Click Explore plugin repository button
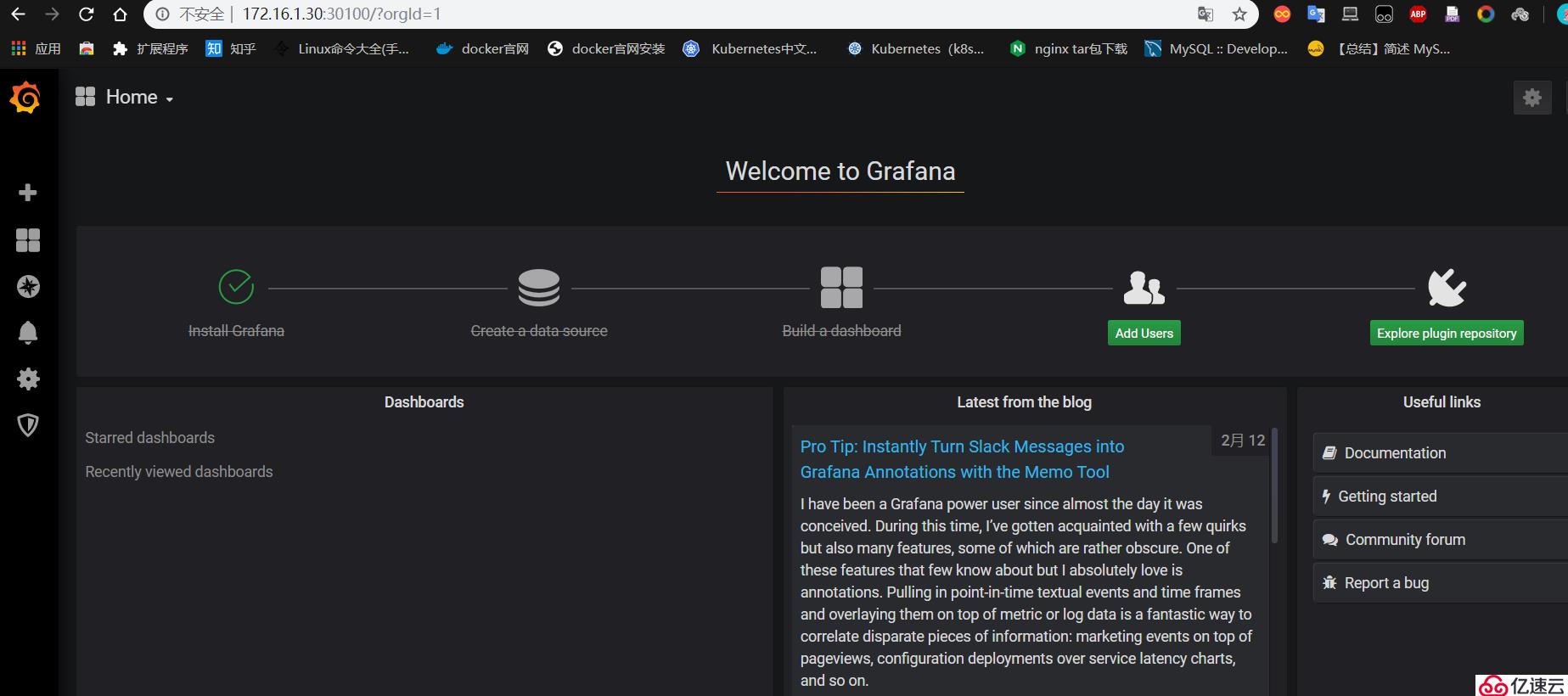Screen dimensions: 1568x696 pyautogui.click(x=1447, y=333)
